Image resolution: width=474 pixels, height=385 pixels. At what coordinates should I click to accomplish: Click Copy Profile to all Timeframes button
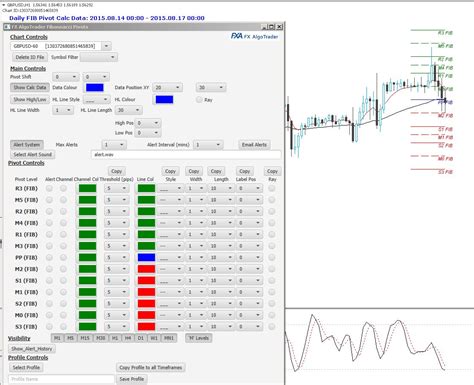[x=151, y=367]
